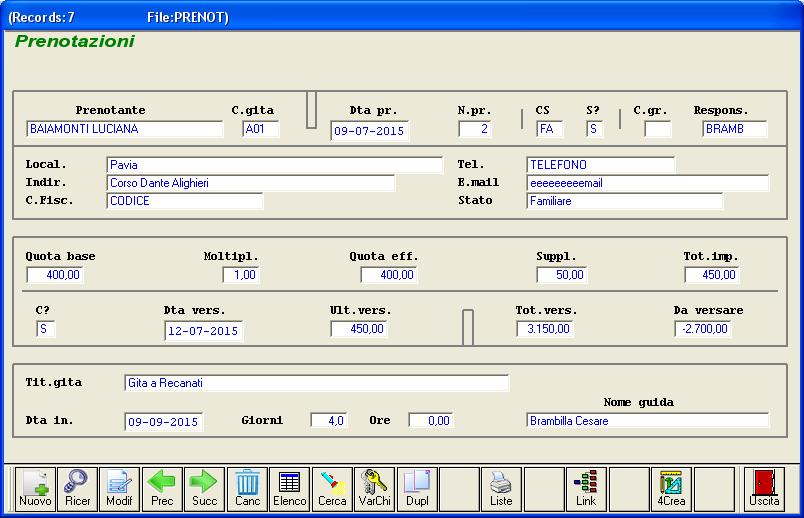Click the C.Fisc. field CODICE
This screenshot has width=804, height=518.
pos(185,201)
